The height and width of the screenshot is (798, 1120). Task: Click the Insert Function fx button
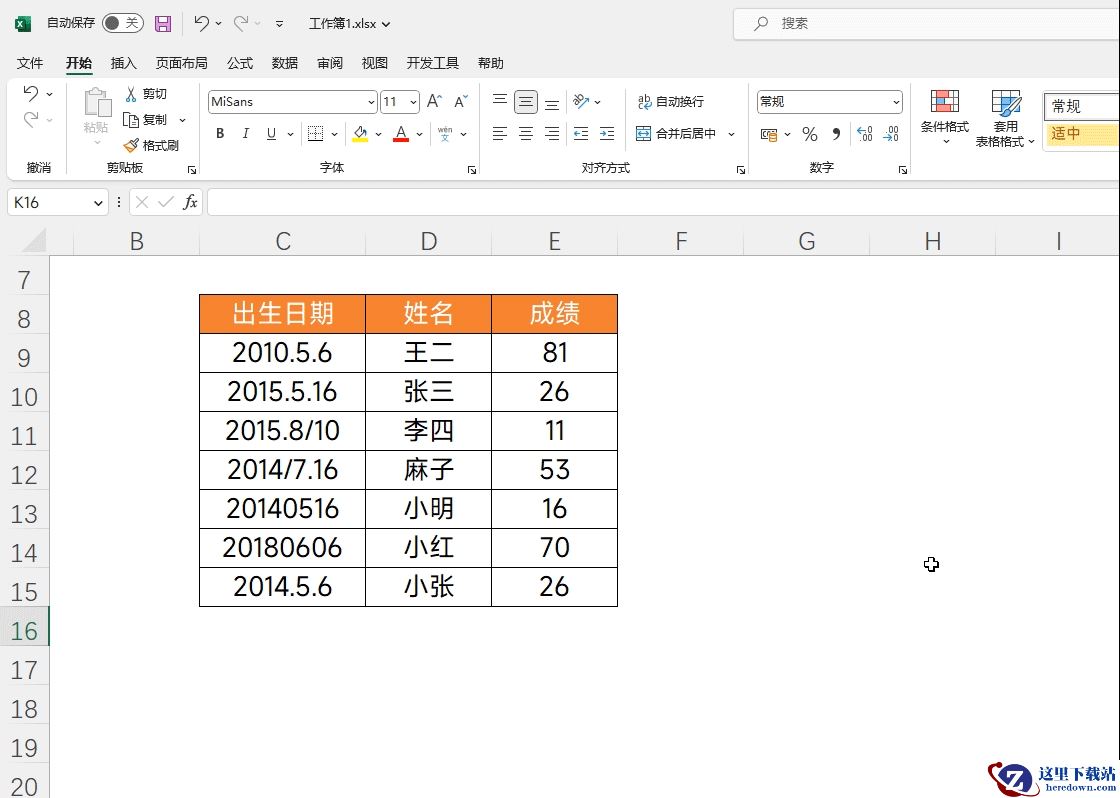point(190,203)
